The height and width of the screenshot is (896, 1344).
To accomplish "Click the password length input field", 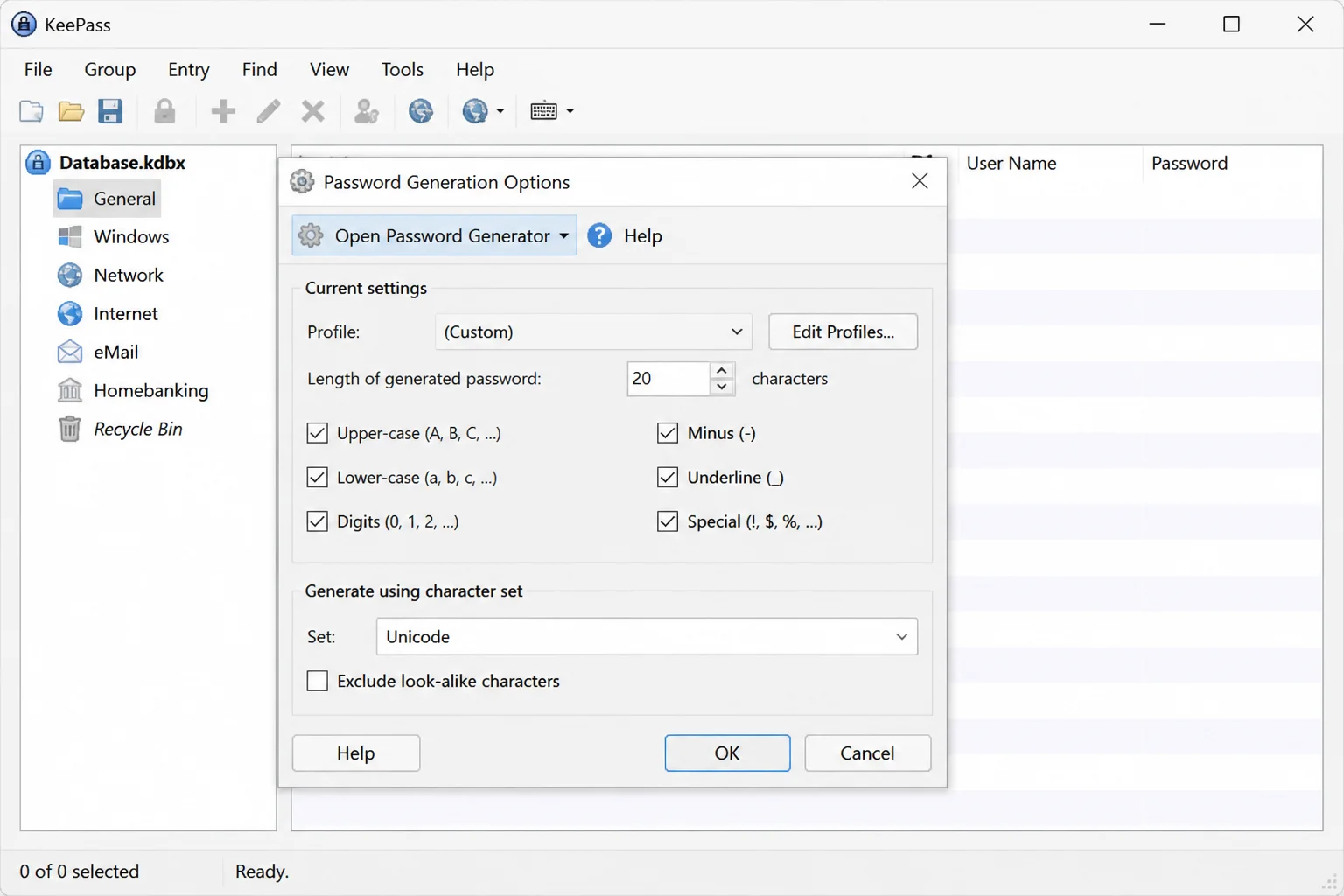I will [x=668, y=379].
